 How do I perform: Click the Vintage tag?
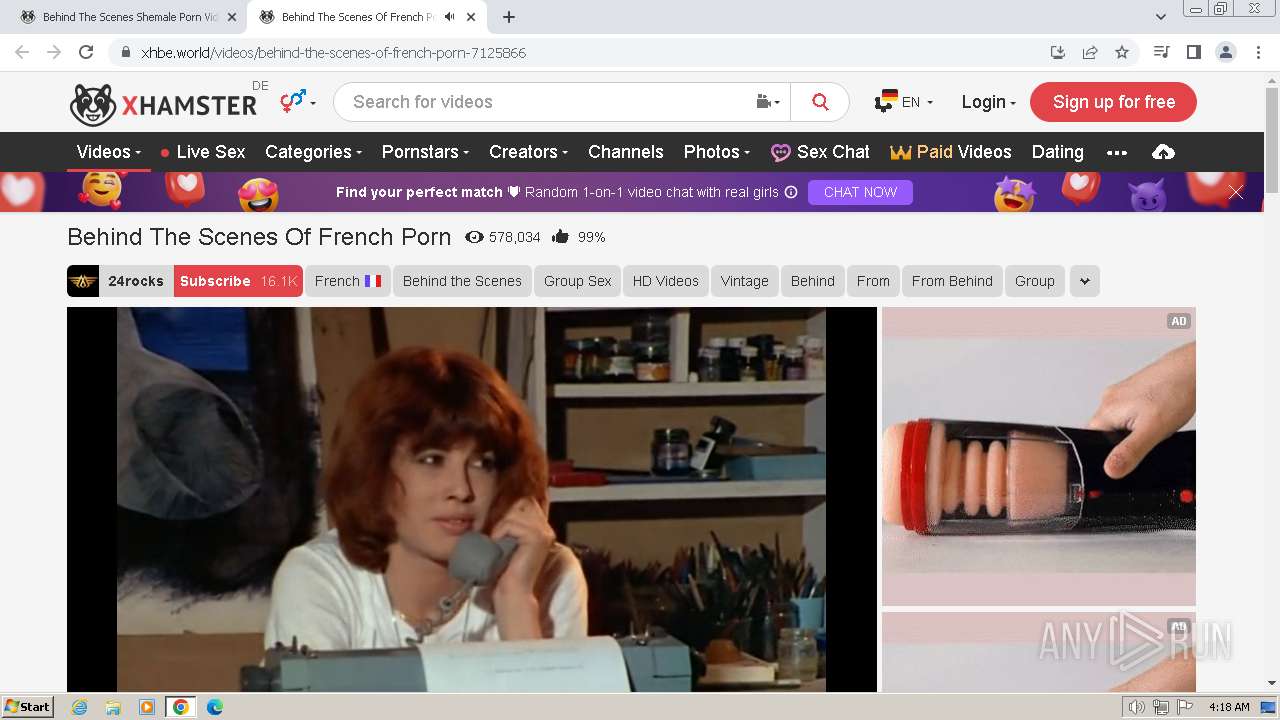tap(744, 281)
